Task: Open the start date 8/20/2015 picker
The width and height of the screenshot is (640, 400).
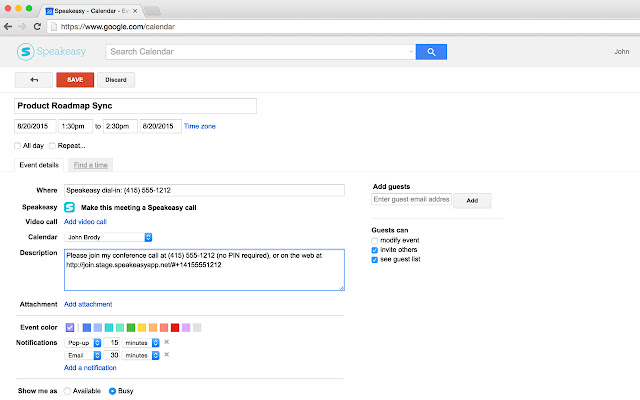Action: tap(35, 126)
